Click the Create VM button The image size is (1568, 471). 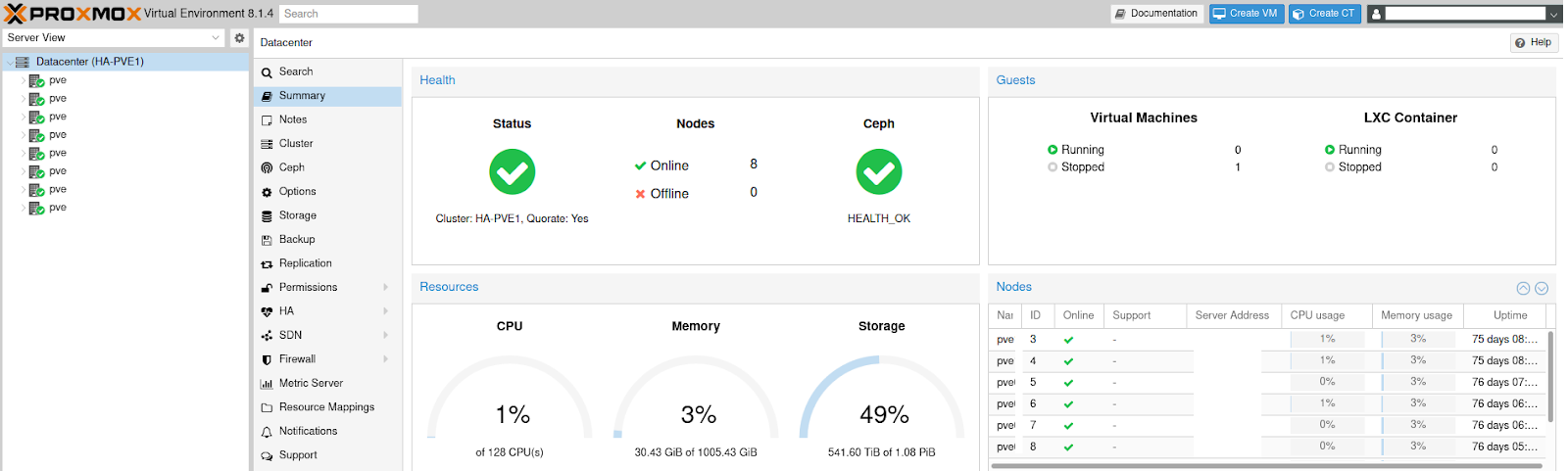pyautogui.click(x=1246, y=14)
